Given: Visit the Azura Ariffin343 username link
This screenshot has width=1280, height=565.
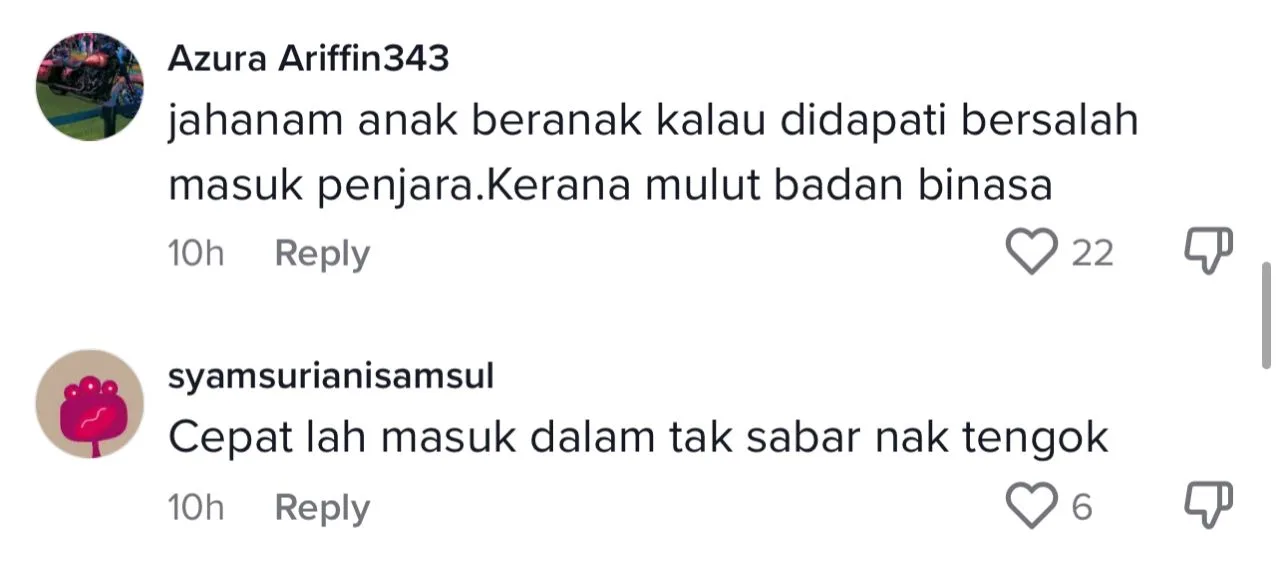Looking at the screenshot, I should point(308,59).
